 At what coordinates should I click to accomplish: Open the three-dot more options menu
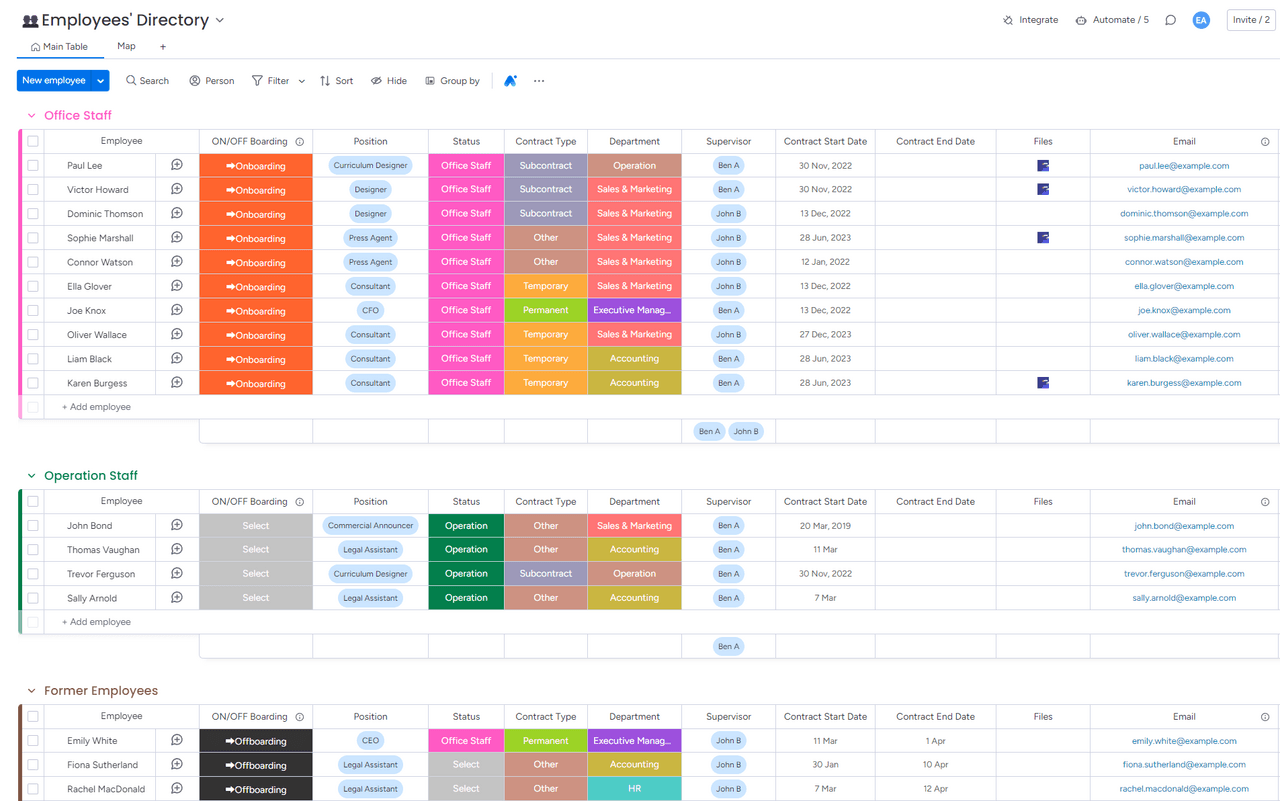click(x=539, y=81)
